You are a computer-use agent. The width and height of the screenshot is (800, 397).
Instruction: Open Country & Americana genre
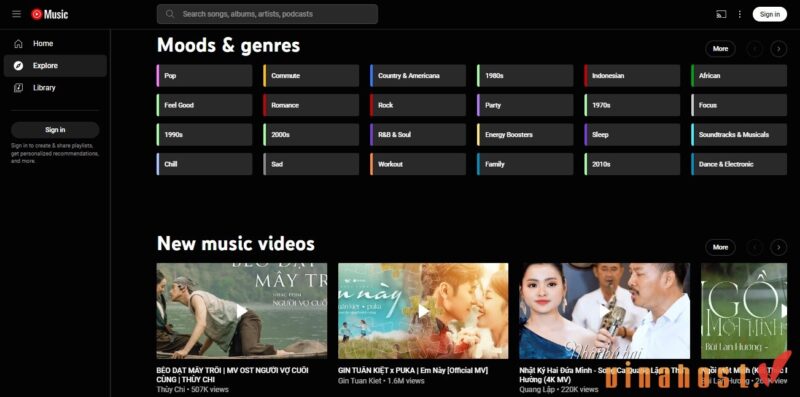[x=418, y=76]
